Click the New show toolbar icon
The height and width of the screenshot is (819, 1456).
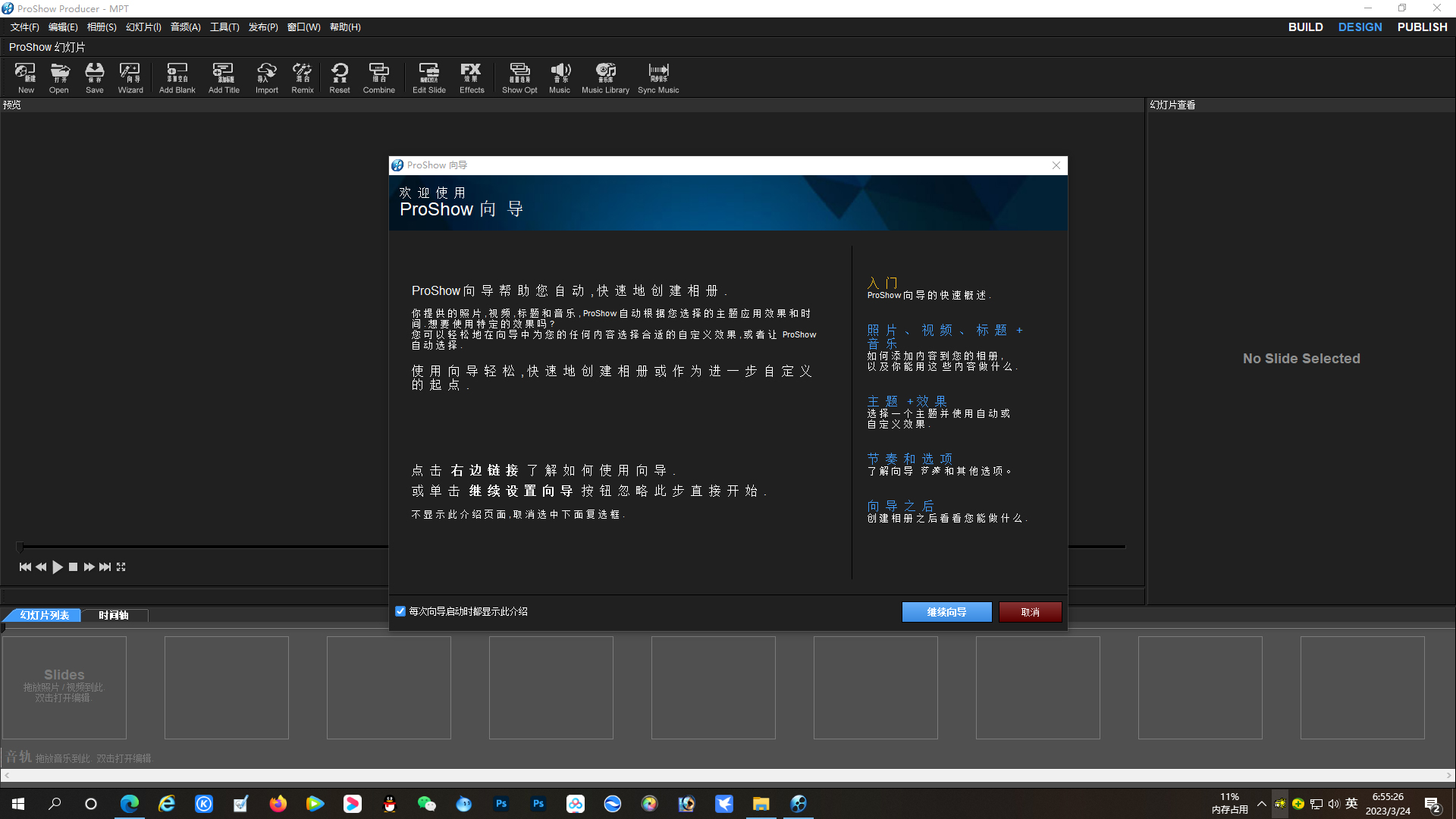pos(26,78)
